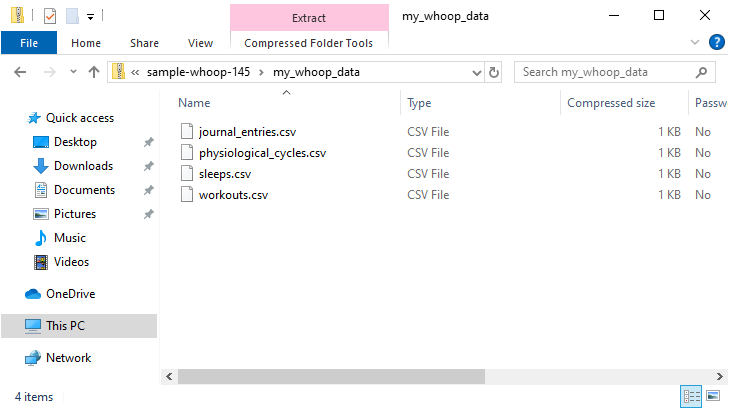Open recent locations dropdown arrow
729x409 pixels.
[73, 72]
